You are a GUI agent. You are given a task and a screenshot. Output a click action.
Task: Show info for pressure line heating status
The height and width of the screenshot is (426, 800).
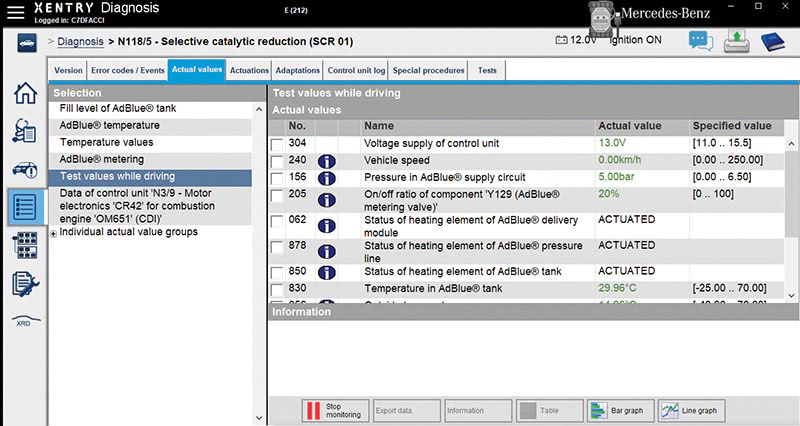pyautogui.click(x=327, y=252)
